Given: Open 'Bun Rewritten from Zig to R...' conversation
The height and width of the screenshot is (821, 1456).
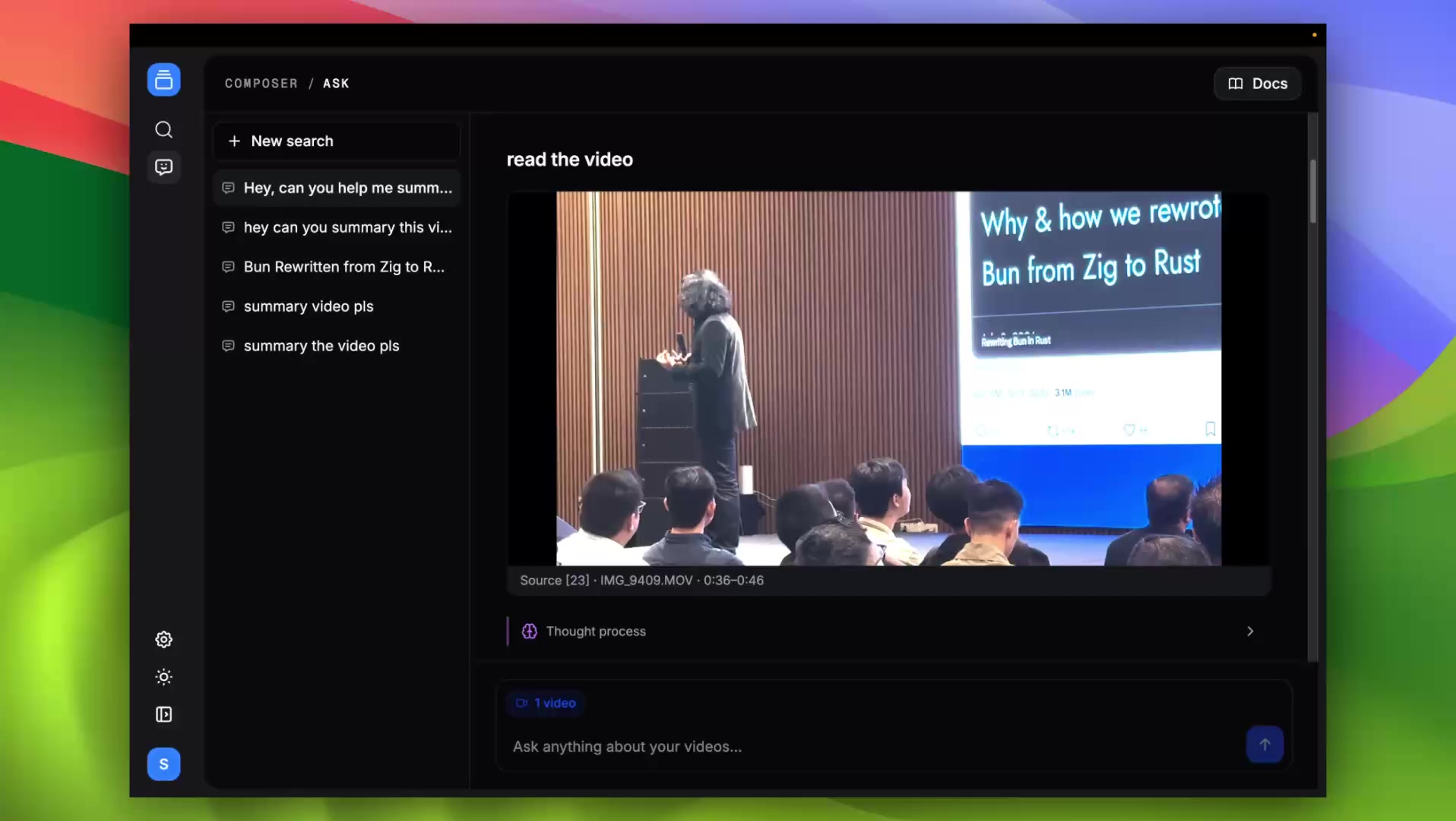Looking at the screenshot, I should 337,267.
